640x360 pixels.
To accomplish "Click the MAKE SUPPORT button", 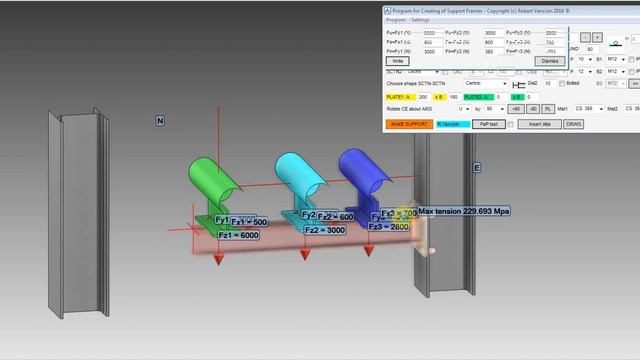I will coord(409,124).
